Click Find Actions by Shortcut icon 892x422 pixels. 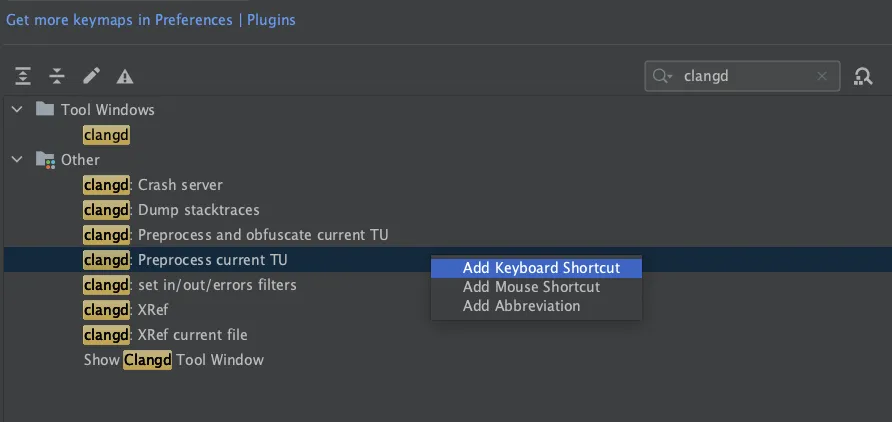(x=863, y=76)
